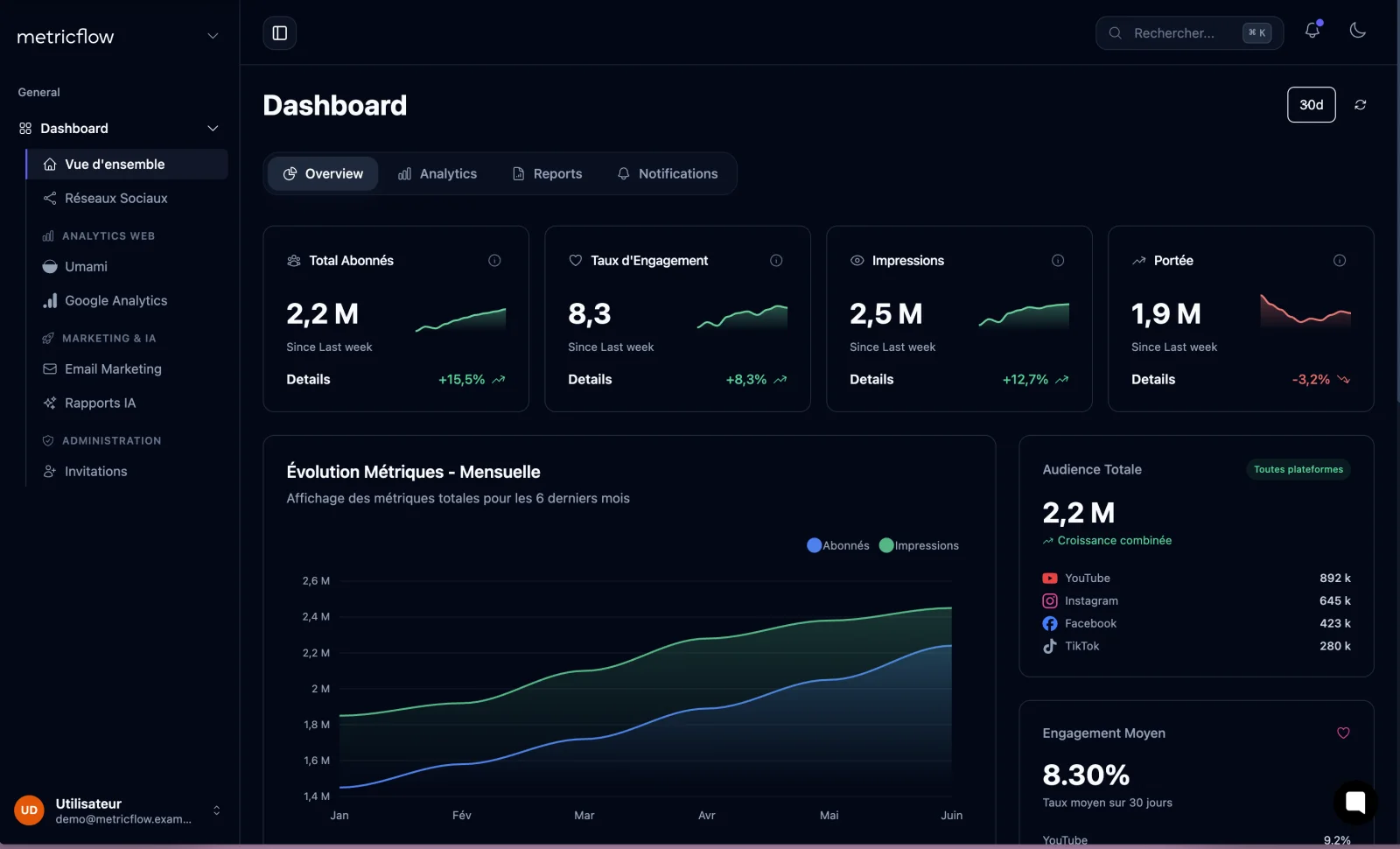
Task: Open the notifications bell icon
Action: click(x=1312, y=31)
